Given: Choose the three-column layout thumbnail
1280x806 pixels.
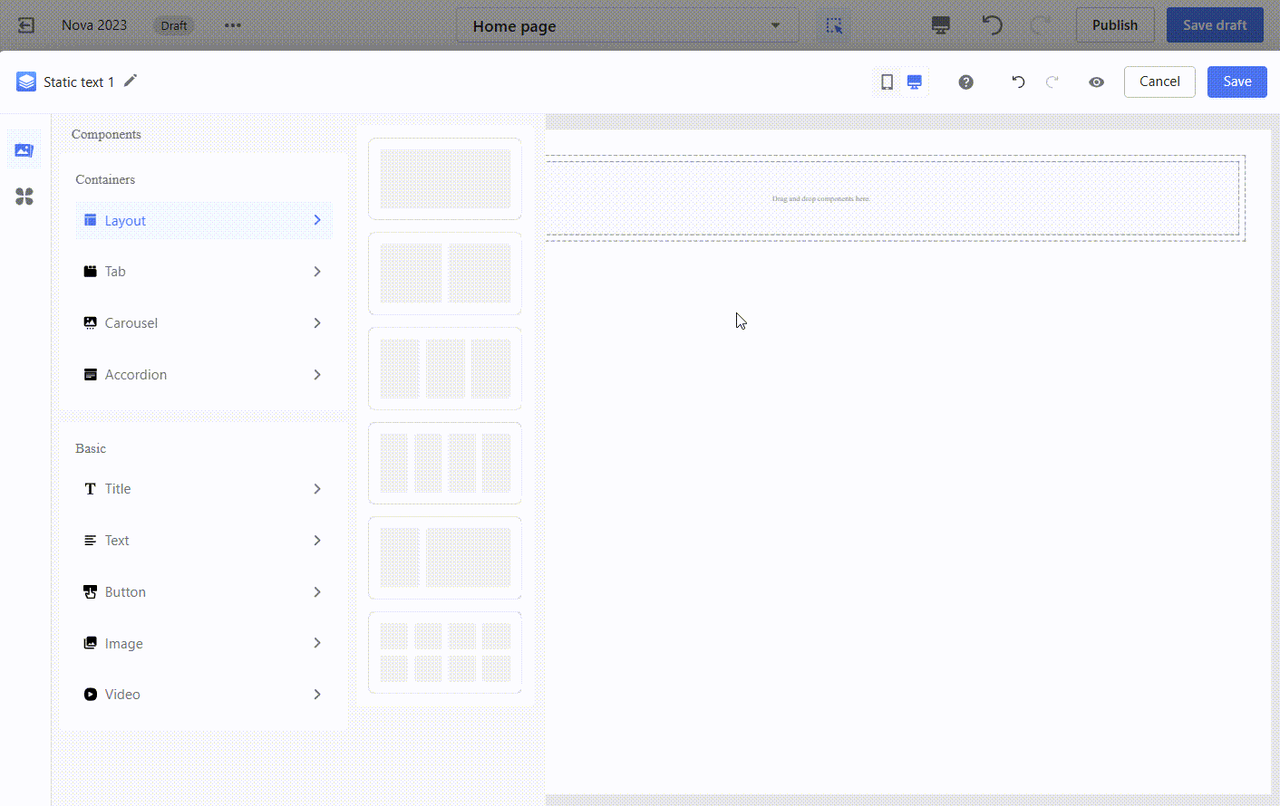Looking at the screenshot, I should click(x=445, y=368).
